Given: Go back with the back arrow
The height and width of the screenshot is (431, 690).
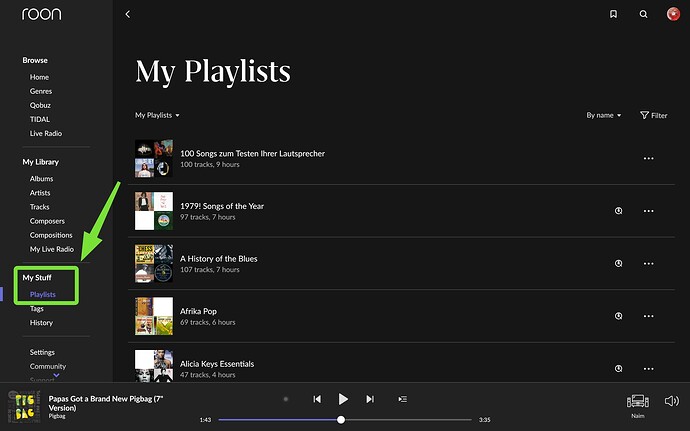Looking at the screenshot, I should (128, 14).
